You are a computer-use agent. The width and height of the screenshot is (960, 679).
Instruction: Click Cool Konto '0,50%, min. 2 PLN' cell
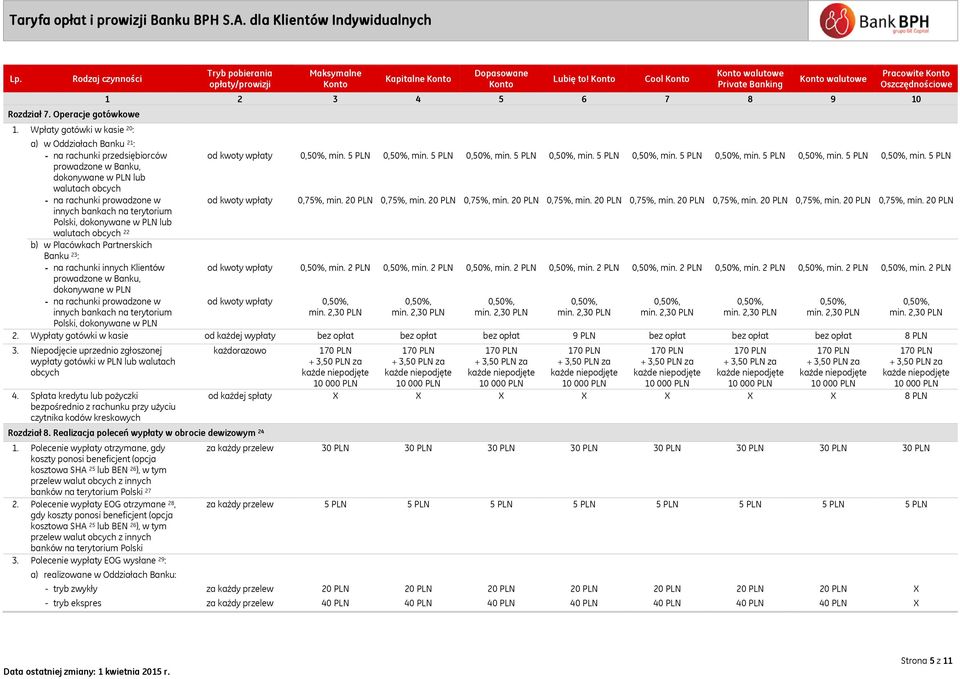click(x=667, y=268)
